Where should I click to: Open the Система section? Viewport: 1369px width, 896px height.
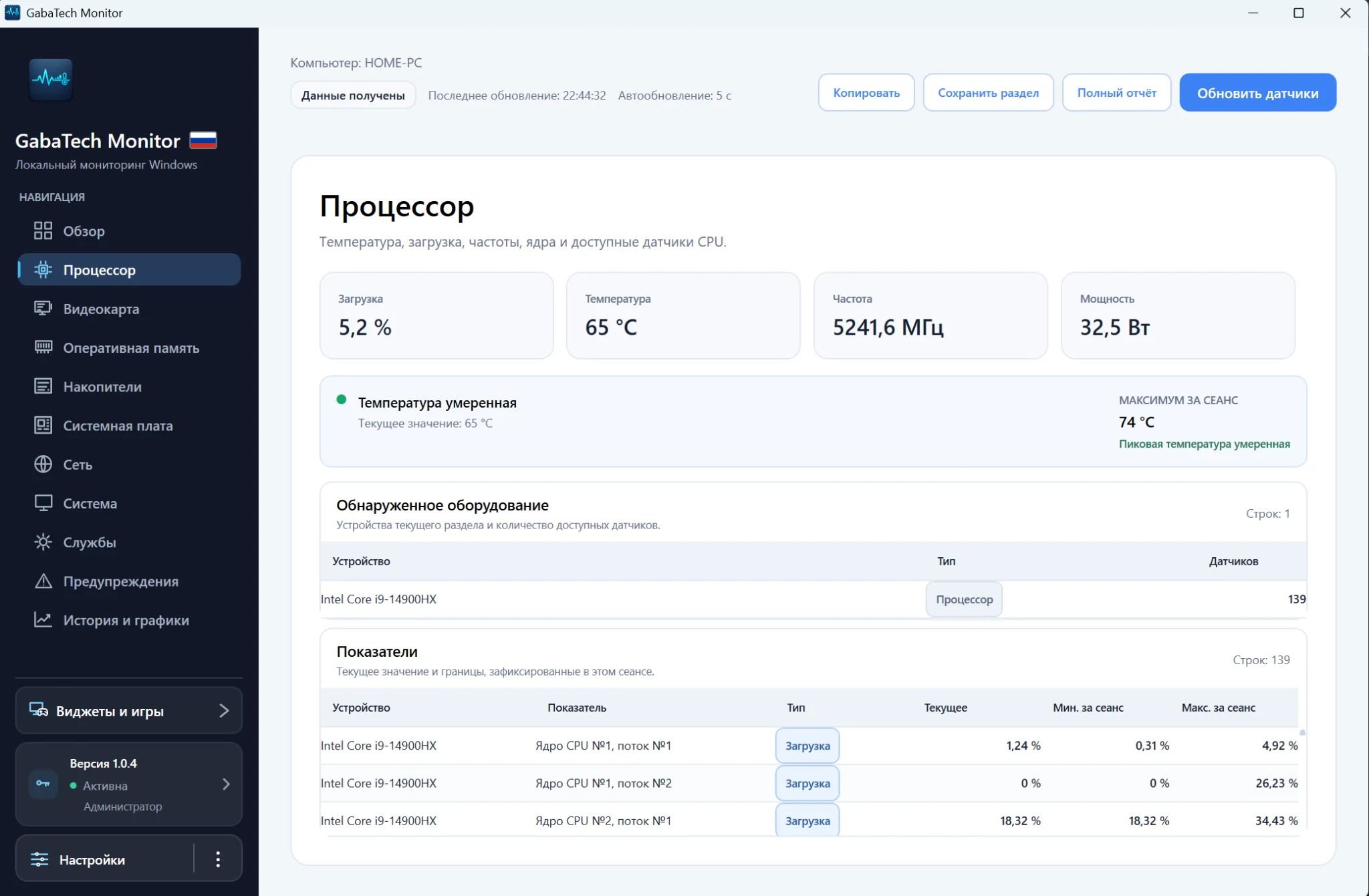click(x=128, y=503)
